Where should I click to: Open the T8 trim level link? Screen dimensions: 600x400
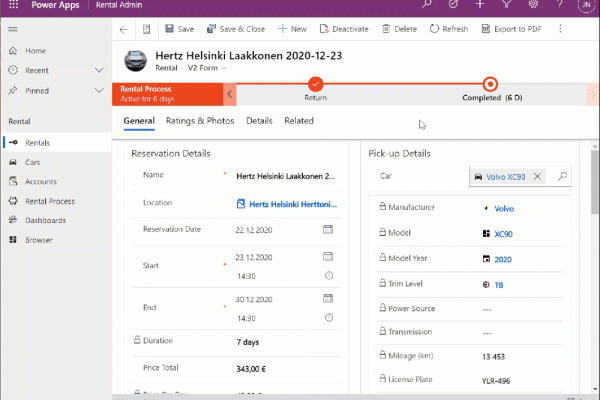(x=499, y=285)
